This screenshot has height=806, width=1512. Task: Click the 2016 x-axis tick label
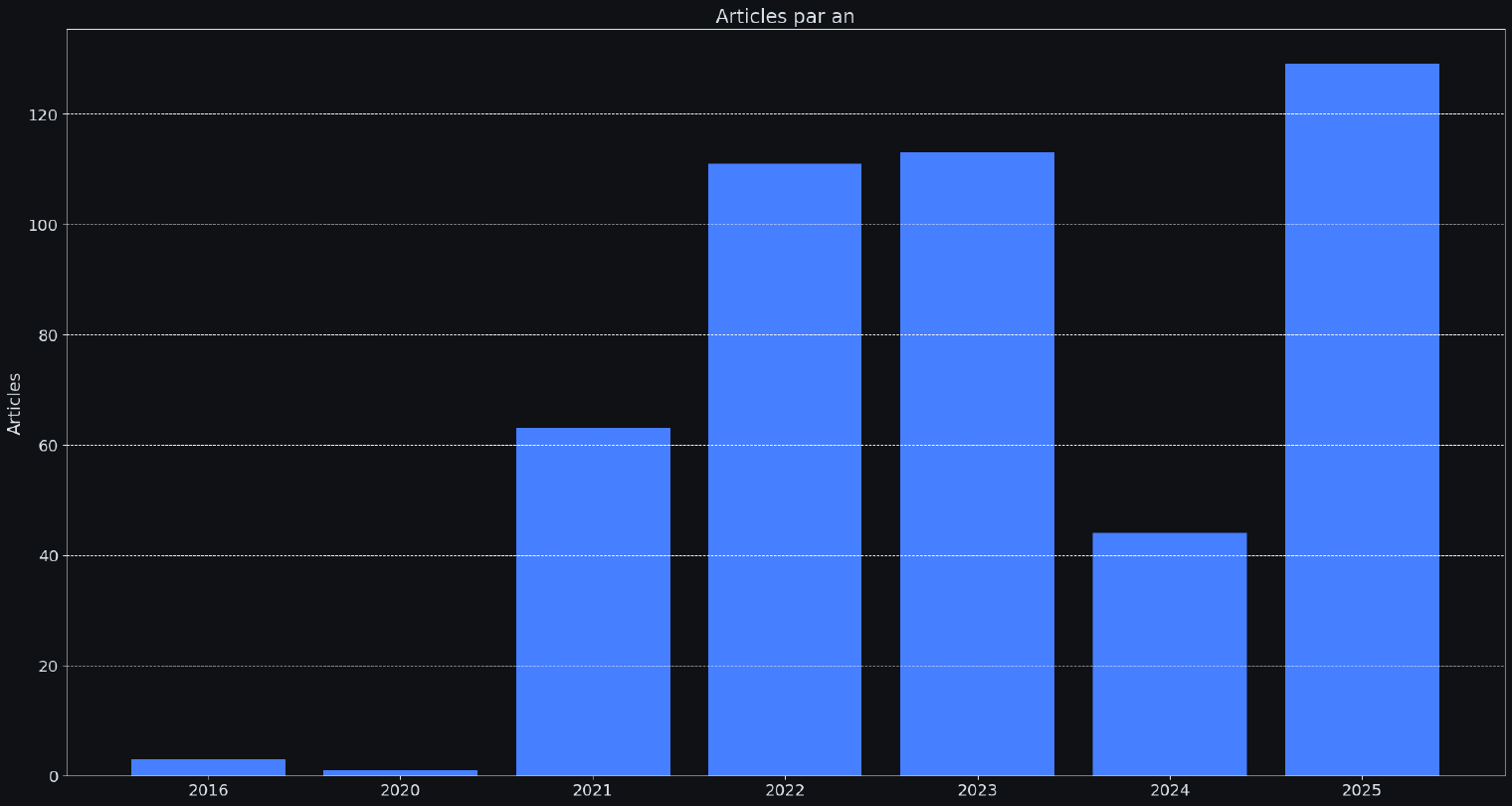tap(208, 790)
